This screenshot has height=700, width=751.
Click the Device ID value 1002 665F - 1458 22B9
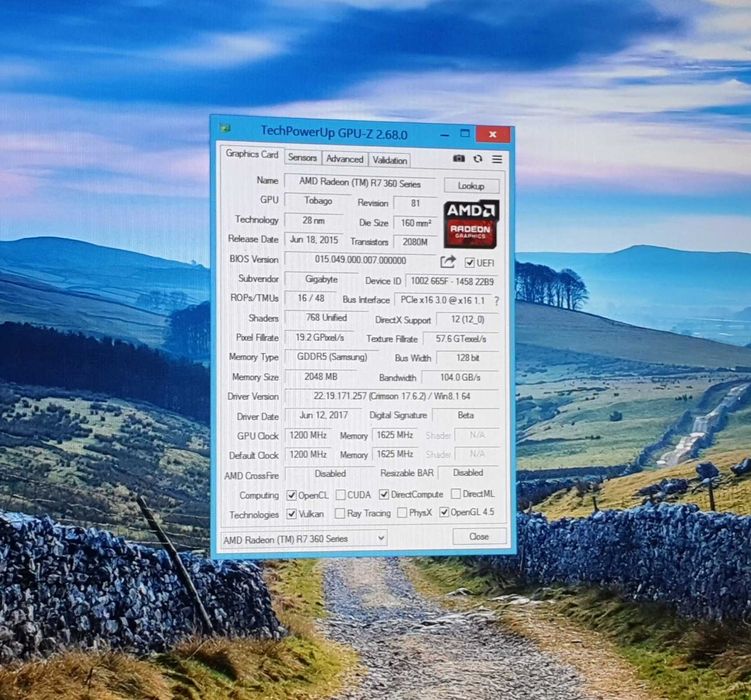pyautogui.click(x=452, y=282)
